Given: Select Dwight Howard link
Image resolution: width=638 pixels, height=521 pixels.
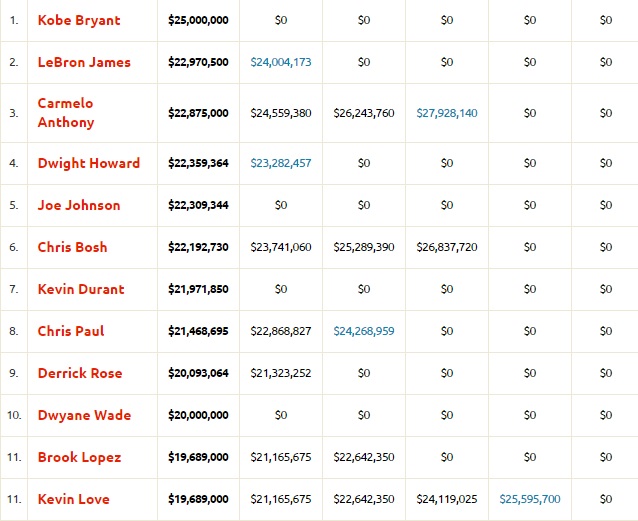Looking at the screenshot, I should click(x=89, y=163).
